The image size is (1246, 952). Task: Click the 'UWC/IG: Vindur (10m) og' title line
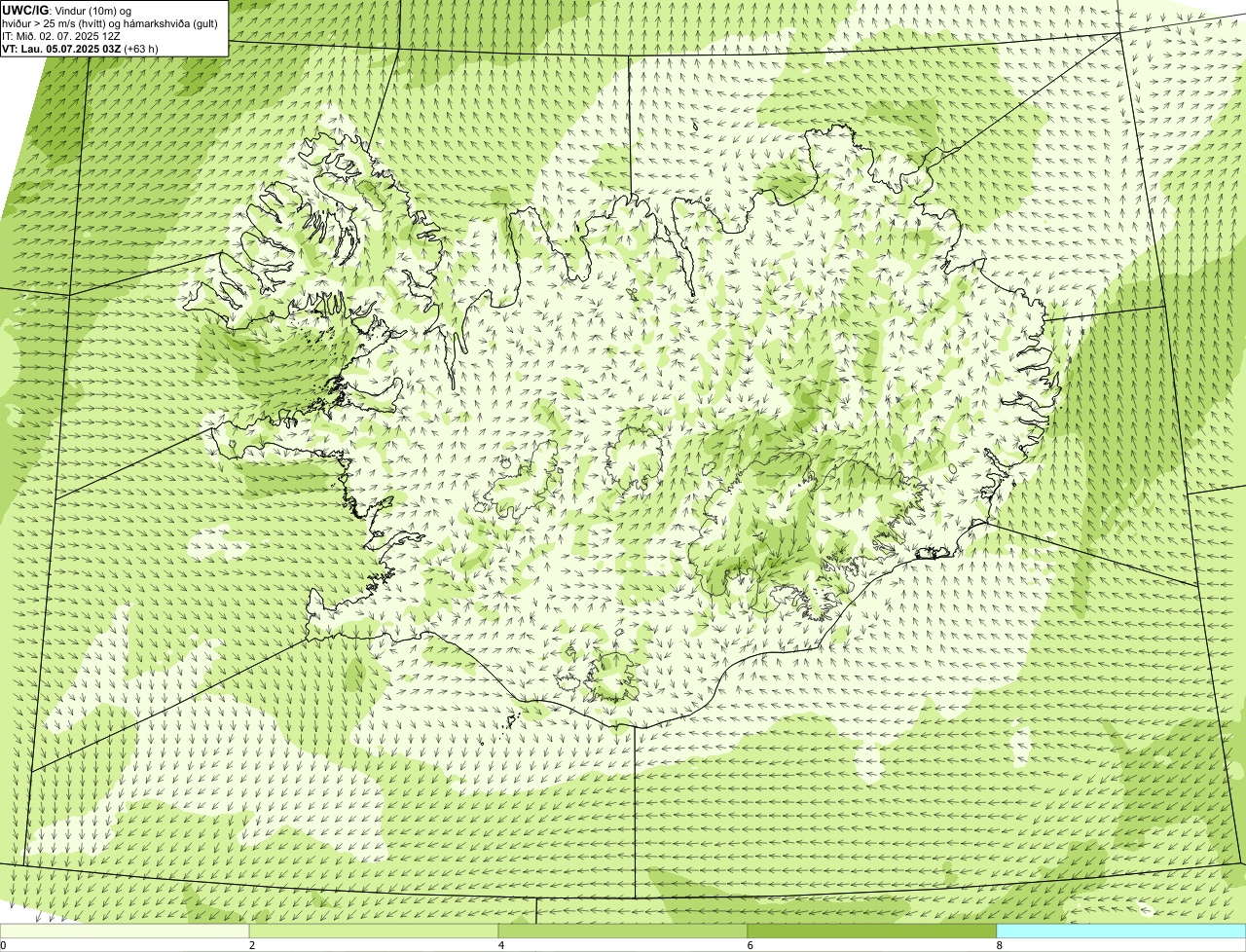coord(67,11)
